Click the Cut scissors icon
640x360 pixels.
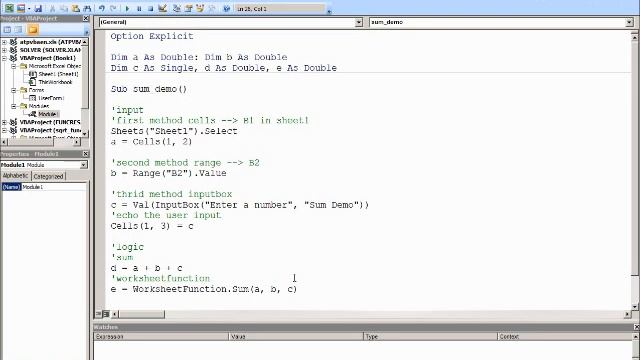(52, 8)
